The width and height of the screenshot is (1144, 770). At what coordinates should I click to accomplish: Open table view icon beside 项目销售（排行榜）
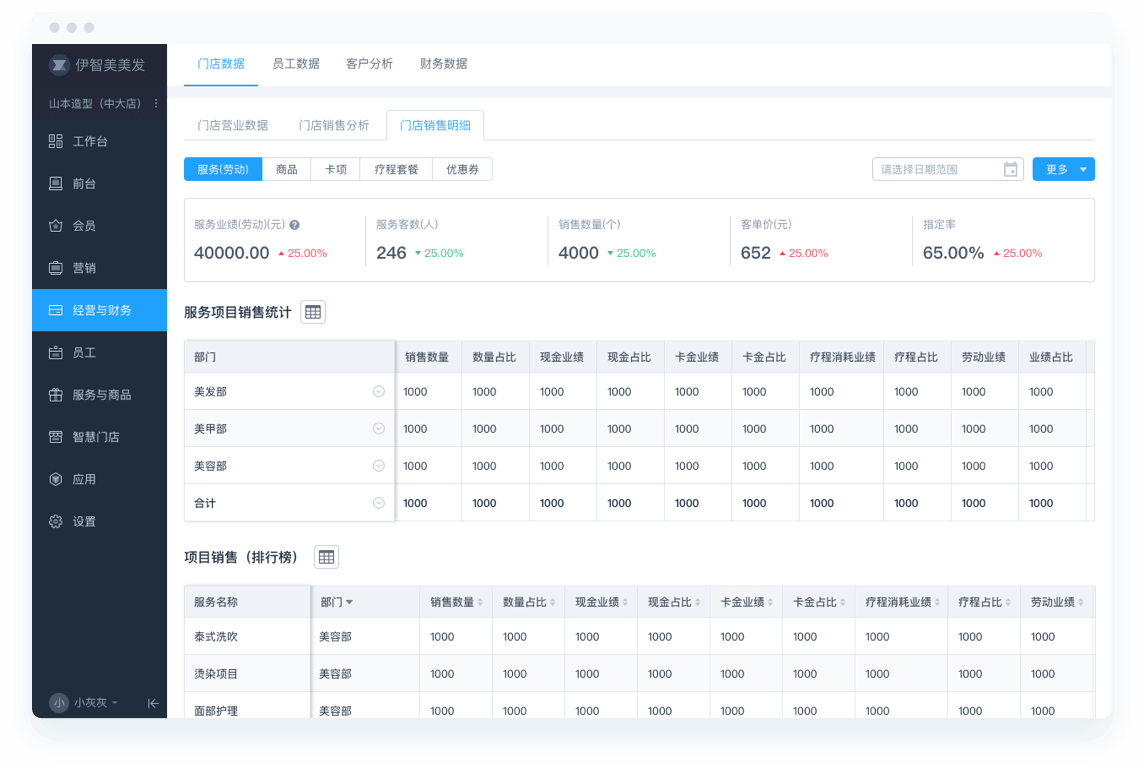[326, 558]
